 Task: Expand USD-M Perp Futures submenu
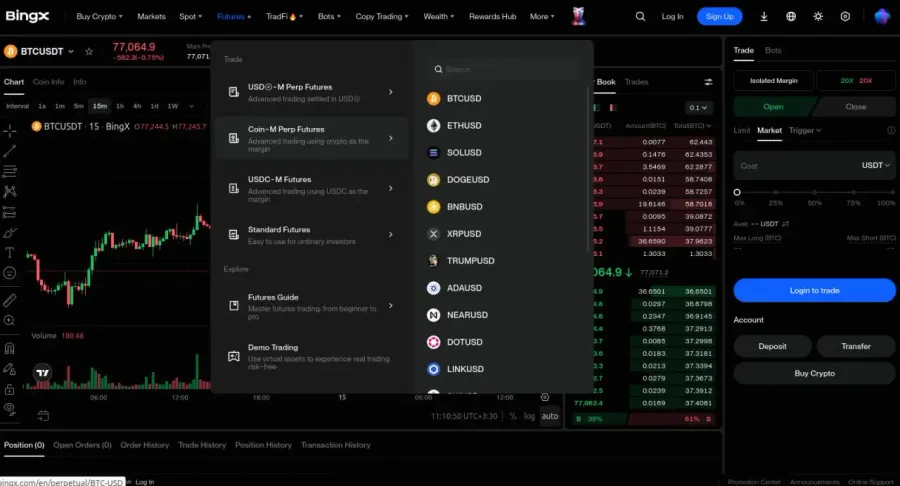pyautogui.click(x=391, y=92)
